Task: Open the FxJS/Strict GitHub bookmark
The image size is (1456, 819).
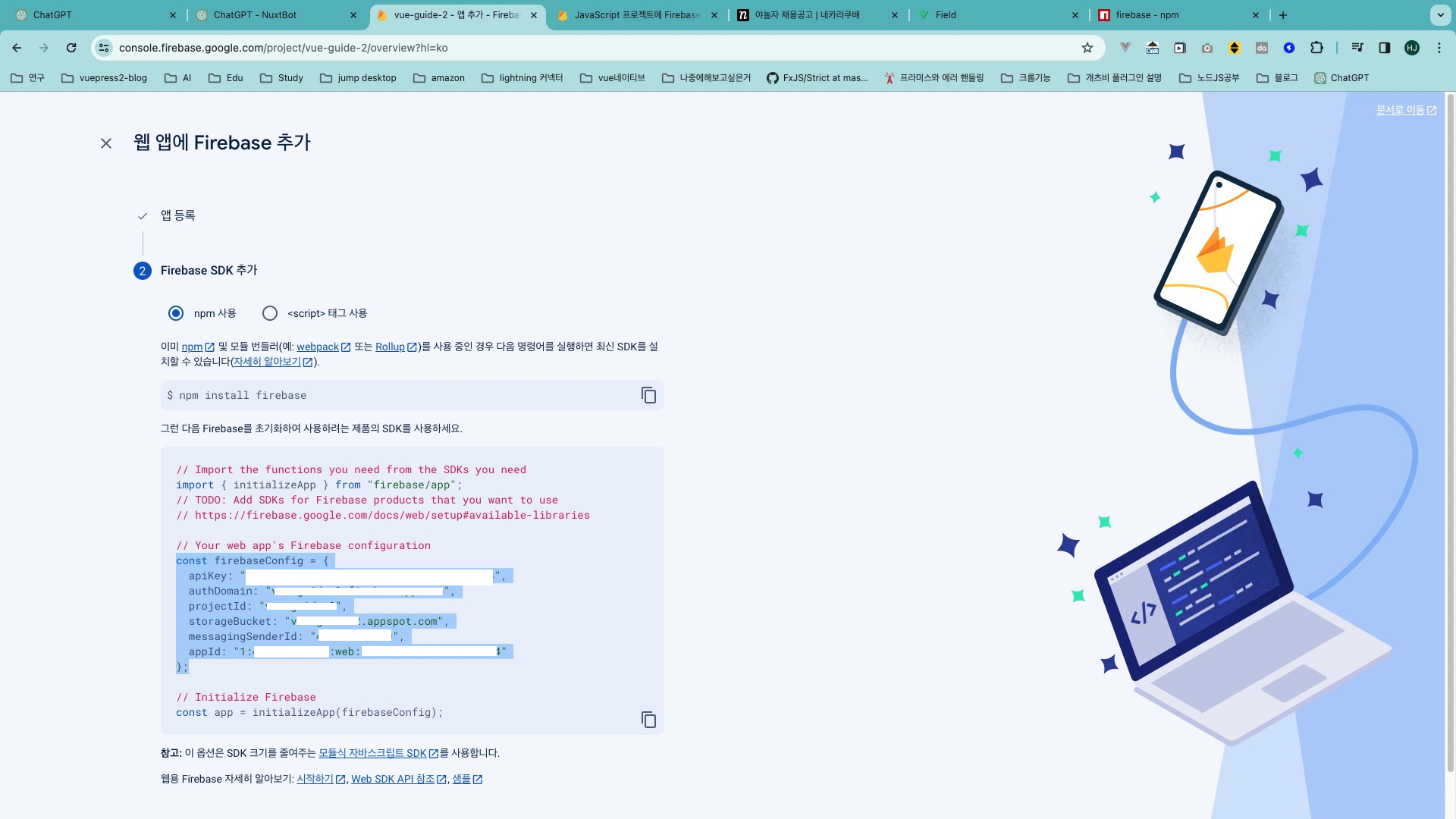Action: [817, 78]
